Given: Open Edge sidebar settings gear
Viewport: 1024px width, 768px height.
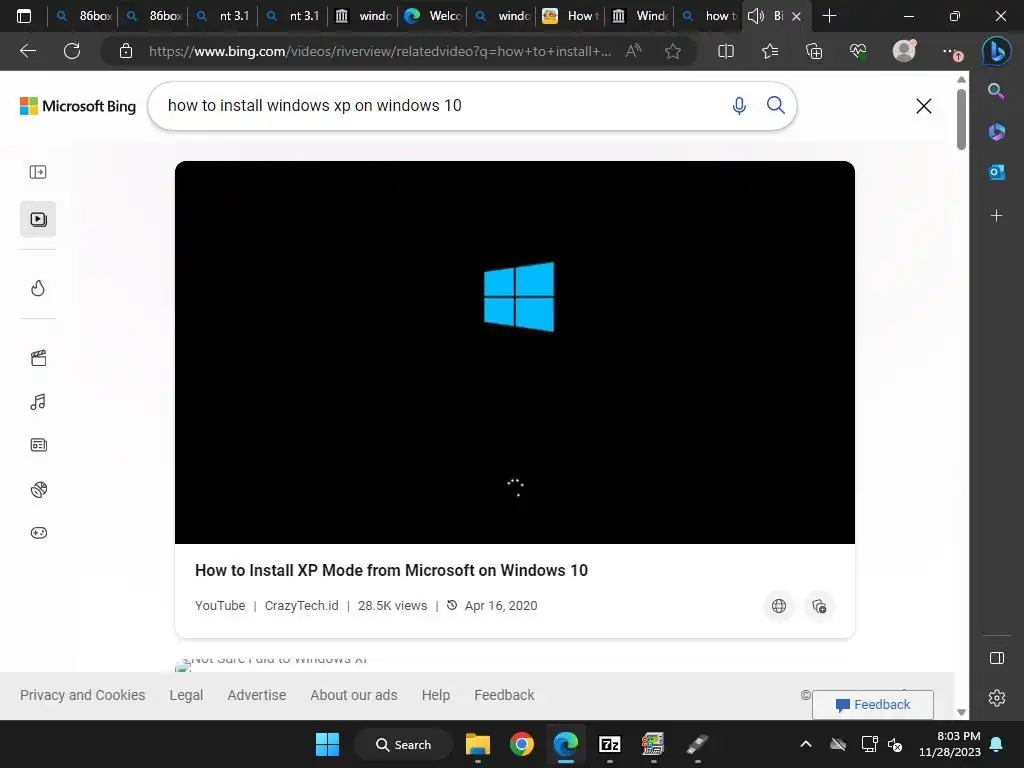Looking at the screenshot, I should click(x=997, y=698).
